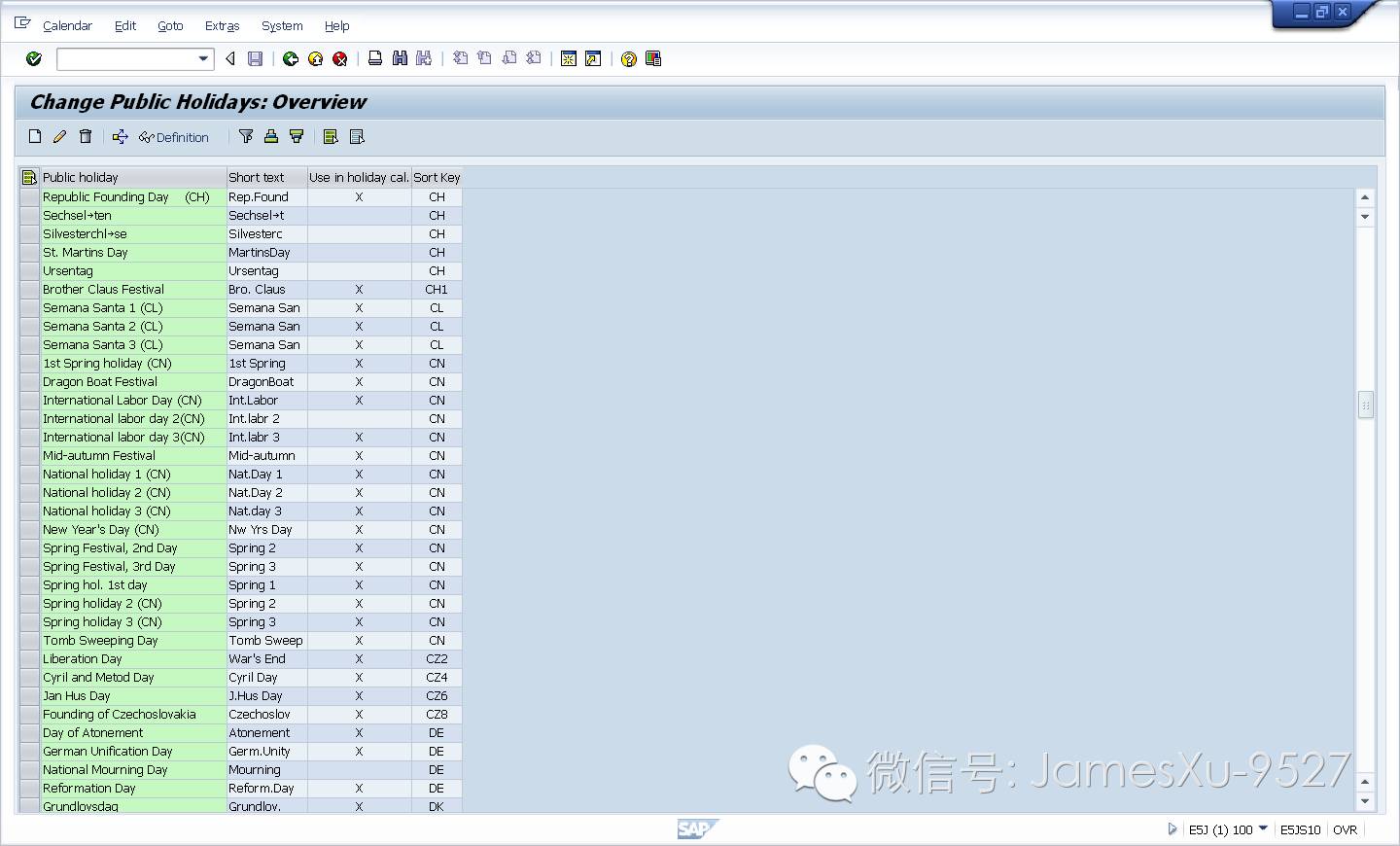This screenshot has width=1400, height=846.
Task: Click the command input field
Action: click(x=126, y=59)
